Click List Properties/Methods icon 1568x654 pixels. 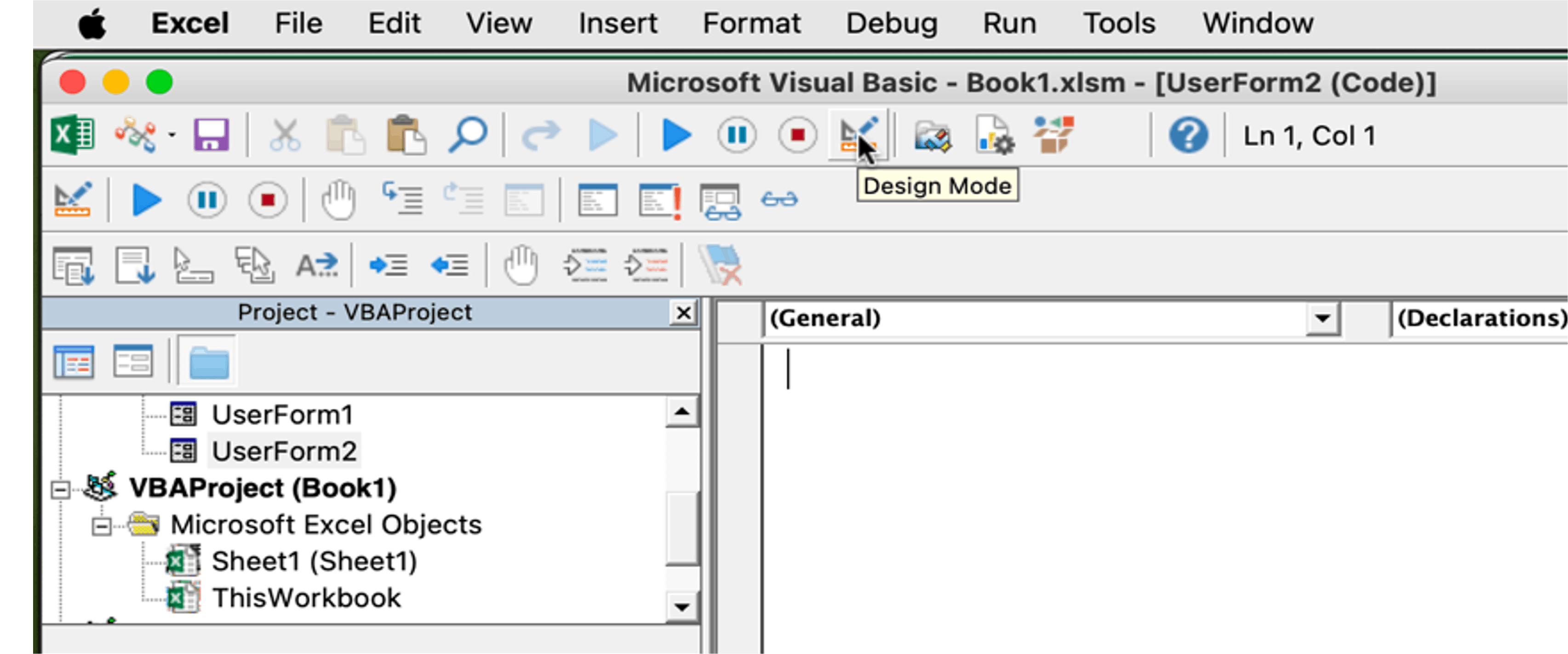pyautogui.click(x=73, y=265)
